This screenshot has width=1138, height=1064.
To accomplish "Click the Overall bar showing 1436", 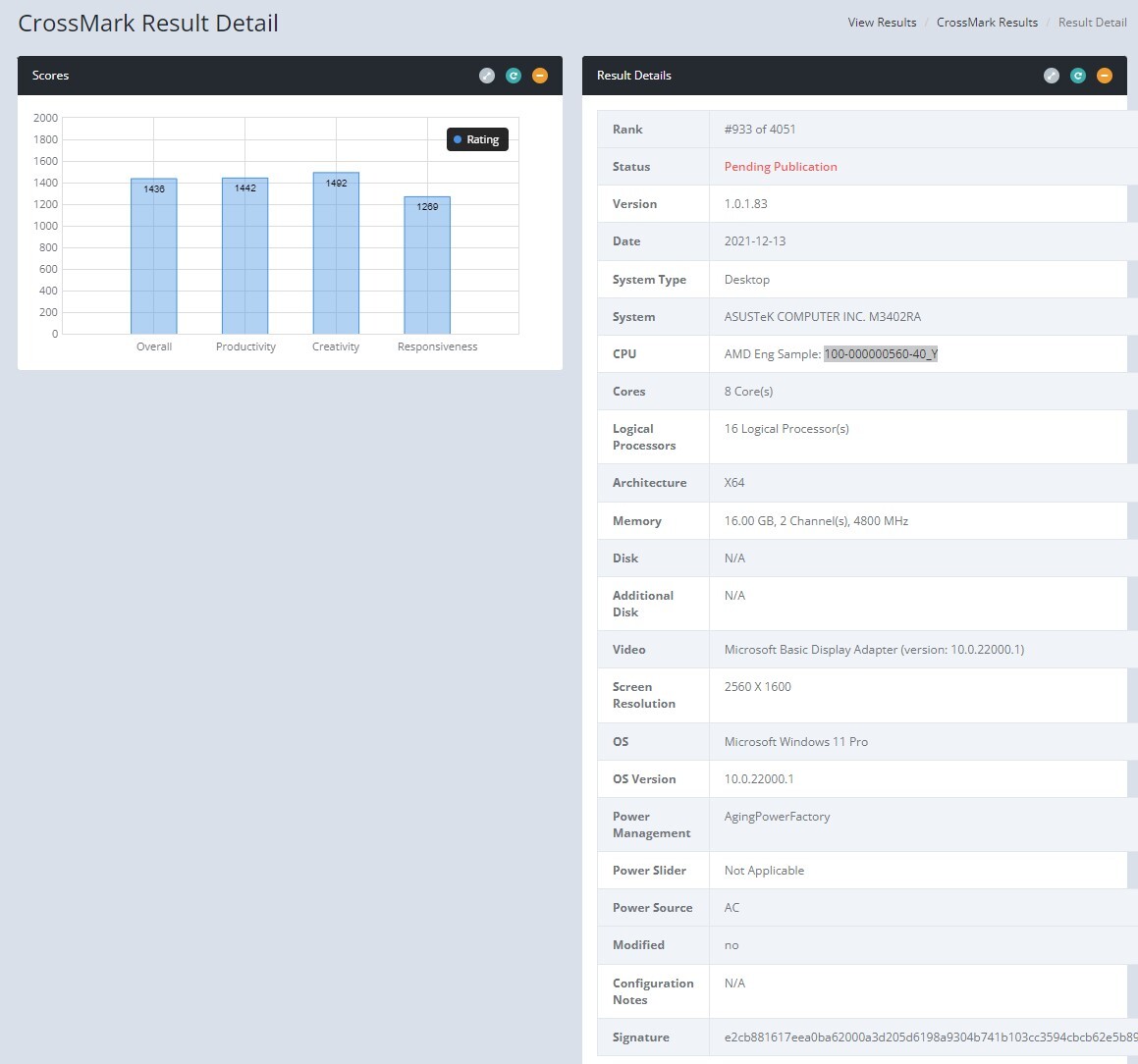I will pos(154,256).
